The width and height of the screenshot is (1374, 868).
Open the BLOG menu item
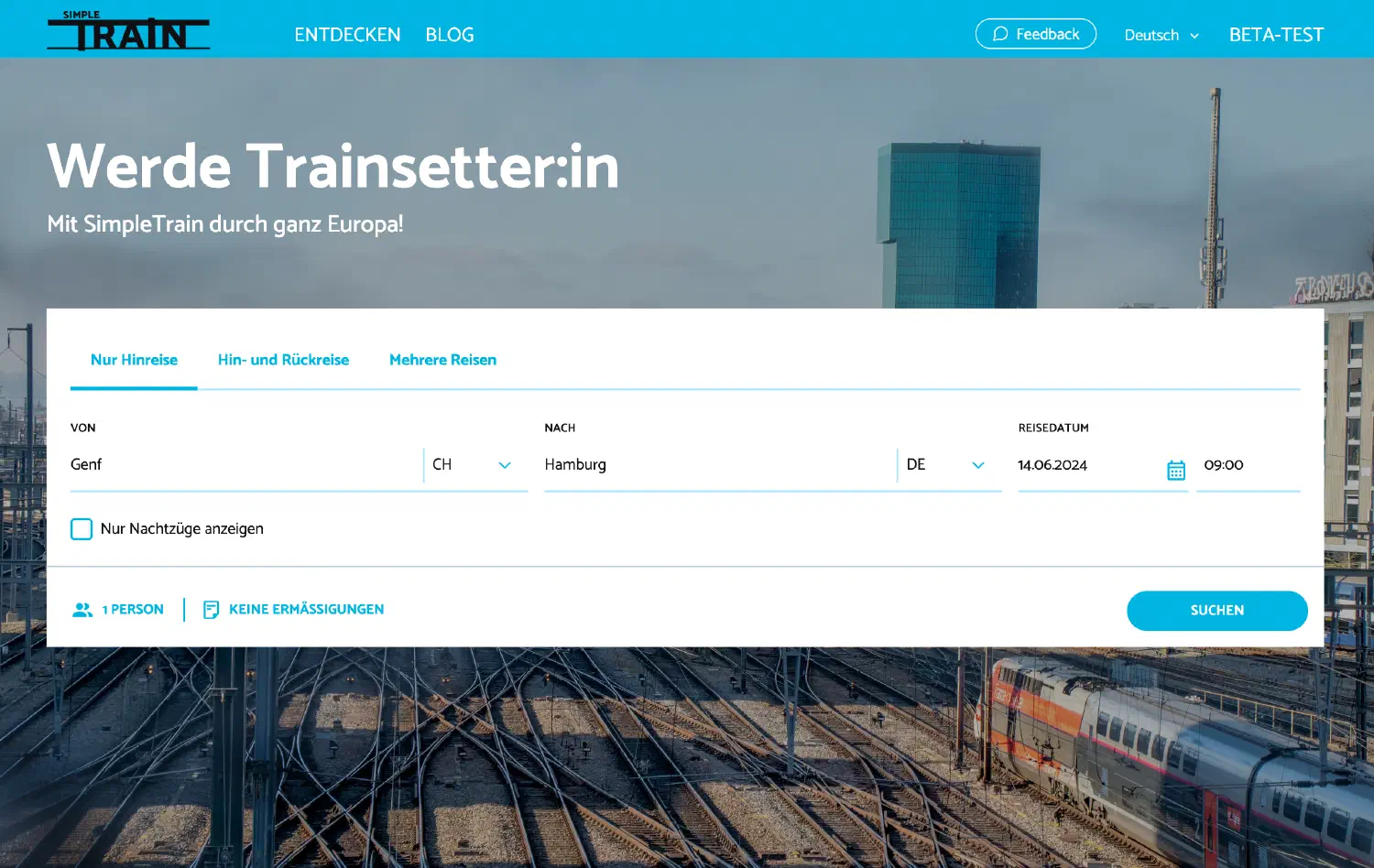pyautogui.click(x=449, y=34)
